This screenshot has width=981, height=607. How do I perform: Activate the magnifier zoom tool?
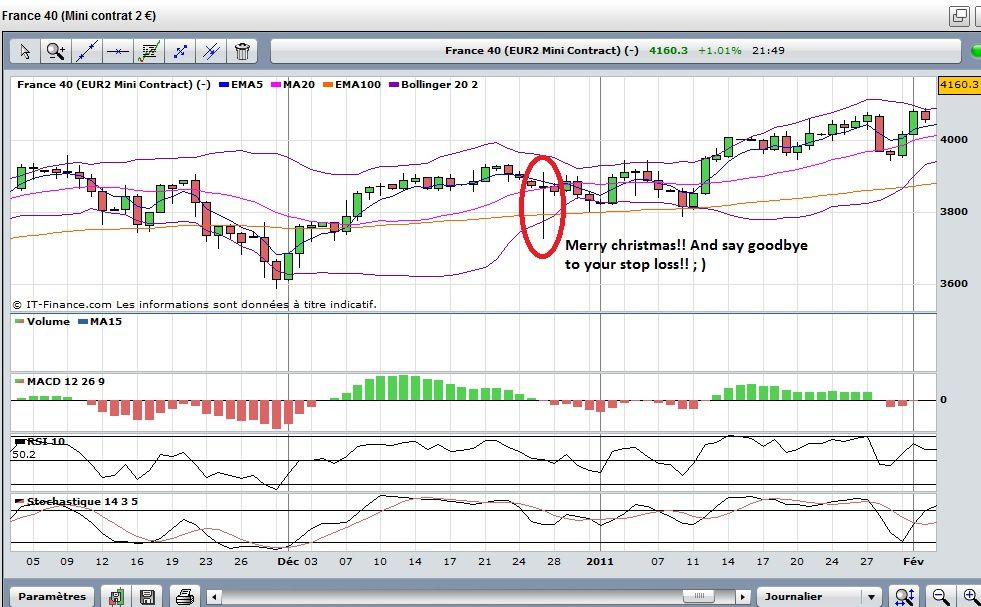(x=56, y=51)
